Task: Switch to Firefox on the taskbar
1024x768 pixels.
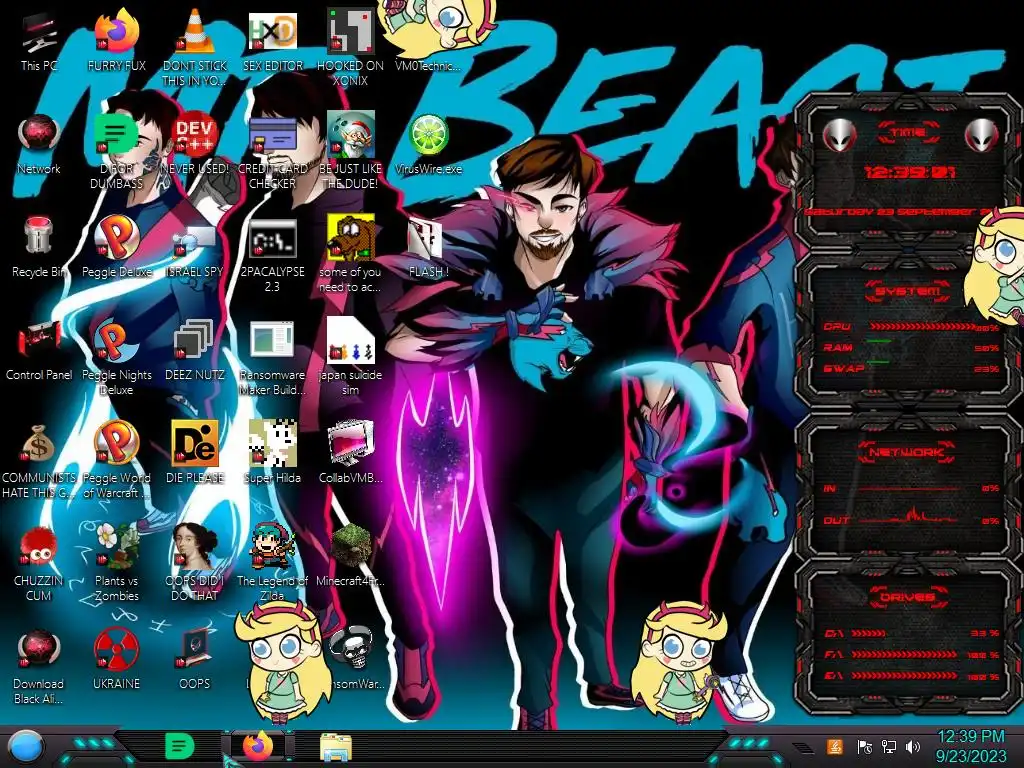Action: coord(259,746)
